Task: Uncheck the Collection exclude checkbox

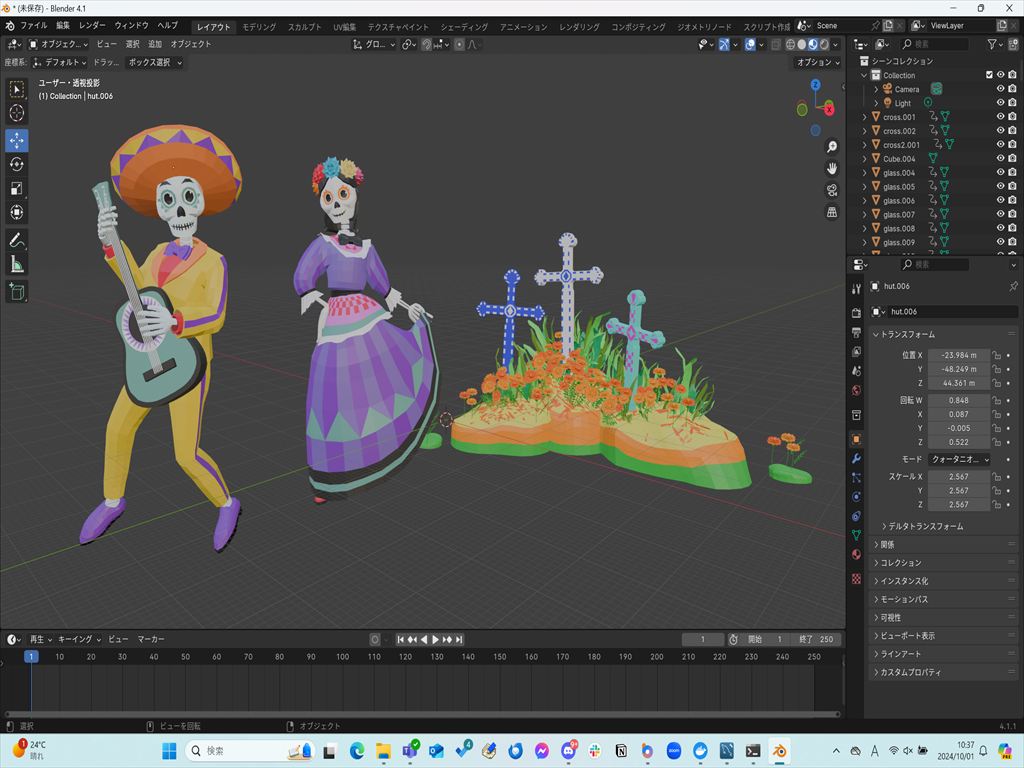Action: pos(989,75)
